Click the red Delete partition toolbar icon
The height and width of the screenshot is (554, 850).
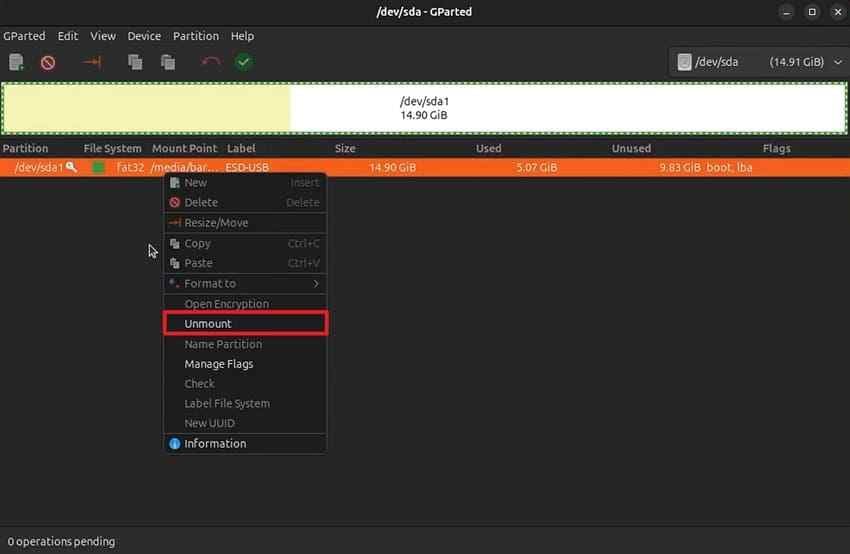click(x=48, y=63)
